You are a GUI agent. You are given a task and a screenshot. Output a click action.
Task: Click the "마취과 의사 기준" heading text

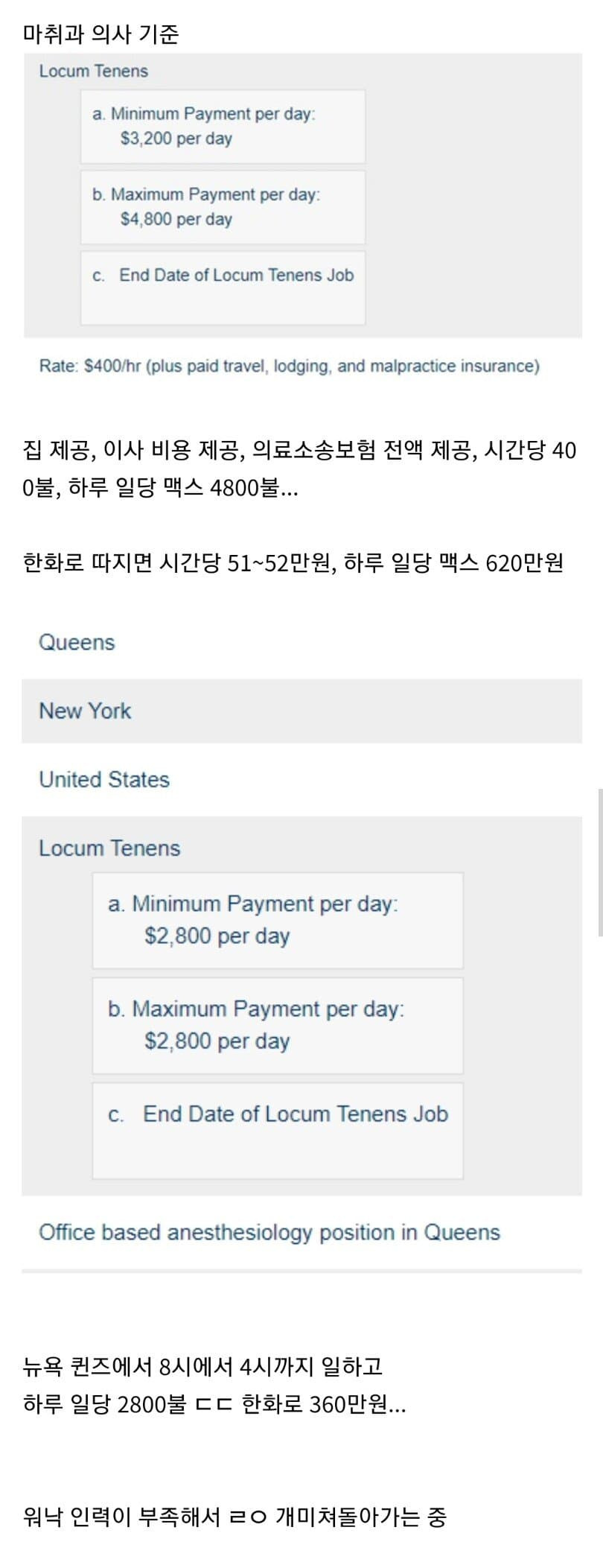(101, 34)
